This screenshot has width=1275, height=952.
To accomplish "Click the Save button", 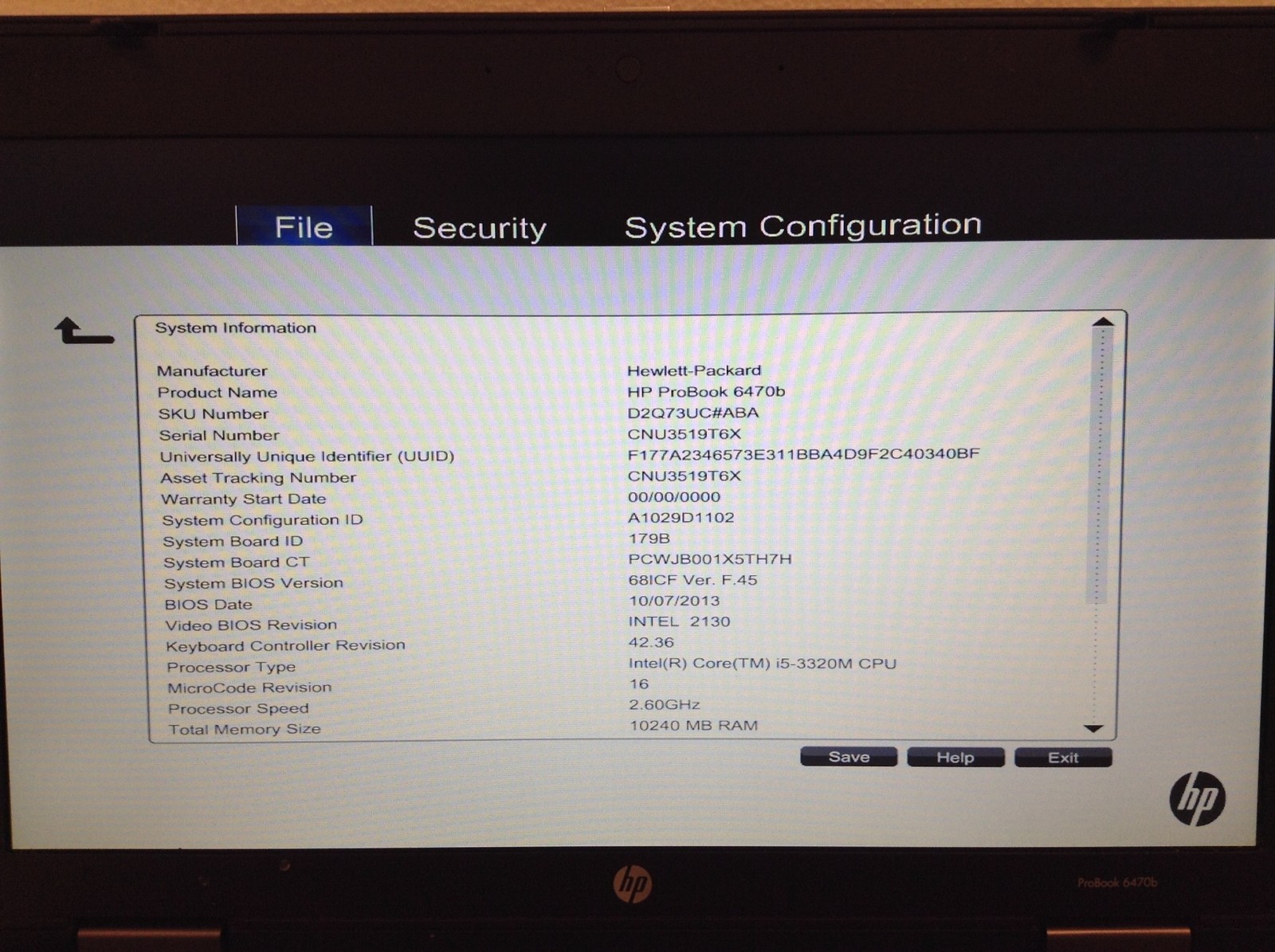I will 849,757.
